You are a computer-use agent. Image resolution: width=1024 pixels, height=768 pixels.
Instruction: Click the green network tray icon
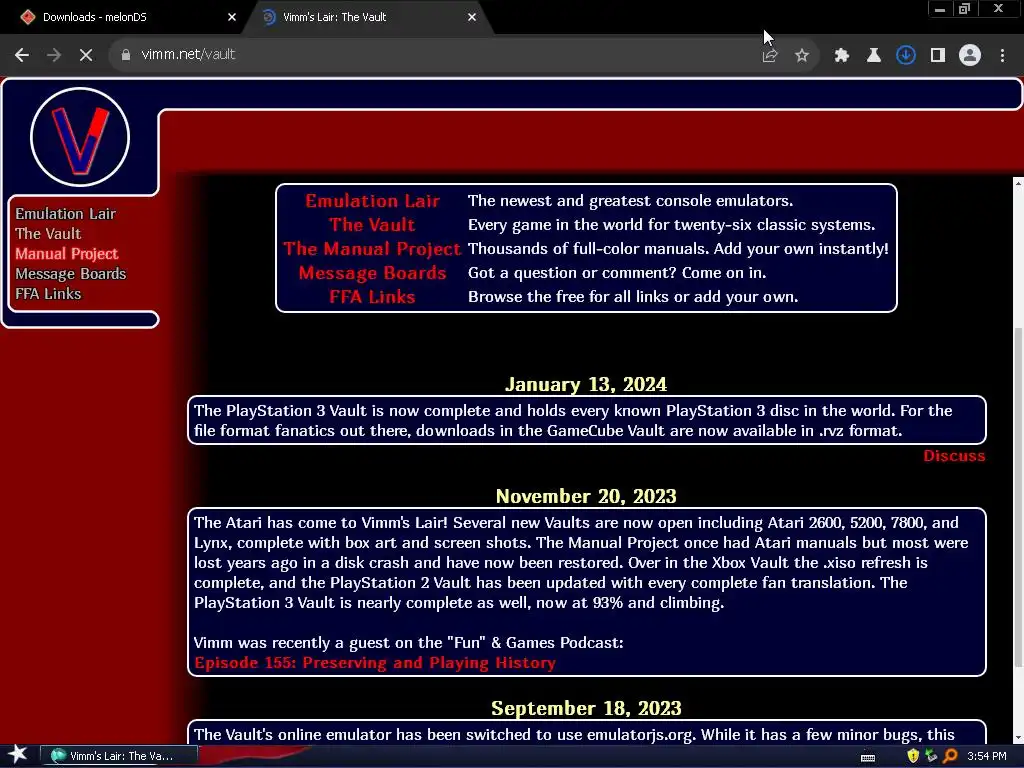[x=931, y=756]
